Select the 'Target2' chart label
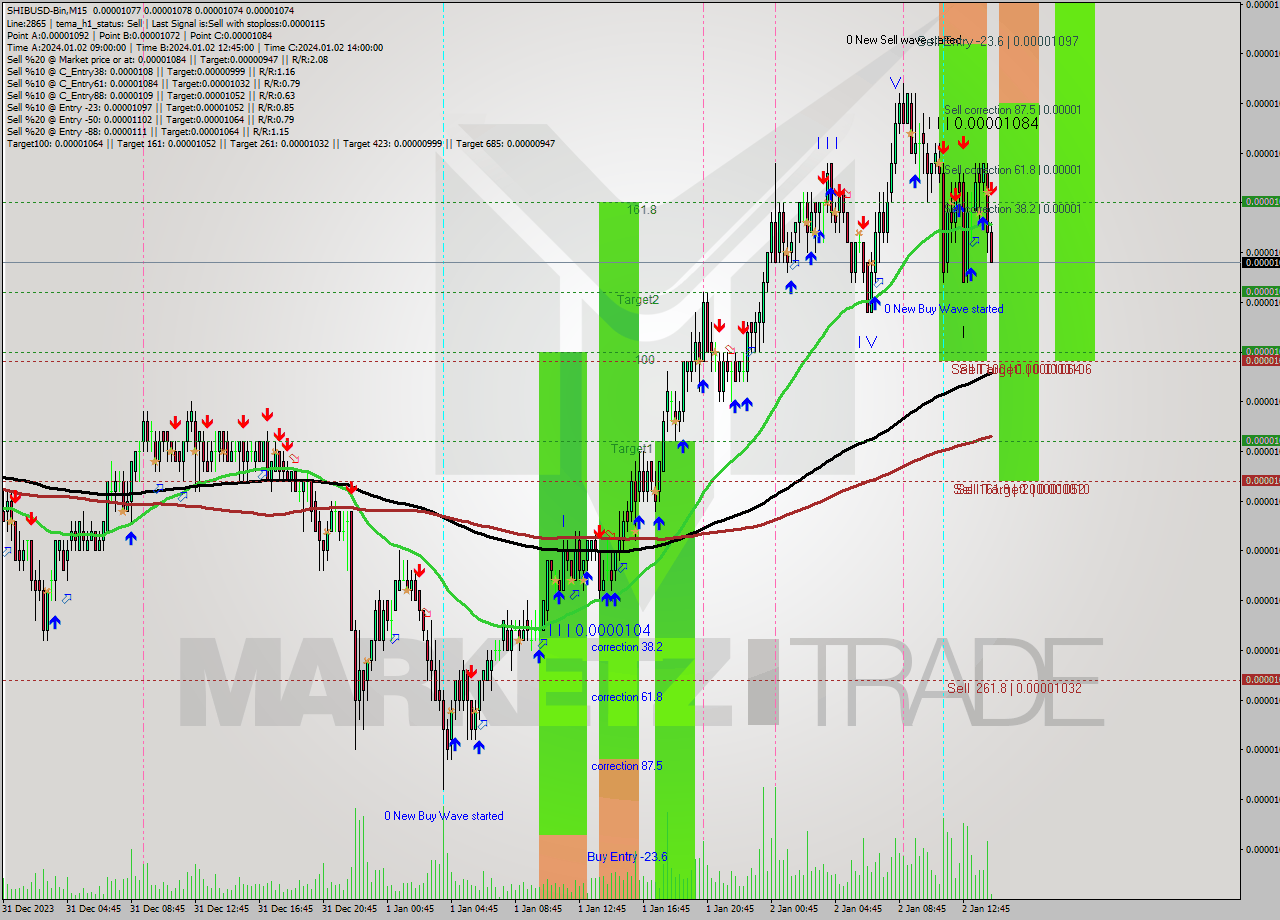Image resolution: width=1280 pixels, height=920 pixels. tap(637, 299)
